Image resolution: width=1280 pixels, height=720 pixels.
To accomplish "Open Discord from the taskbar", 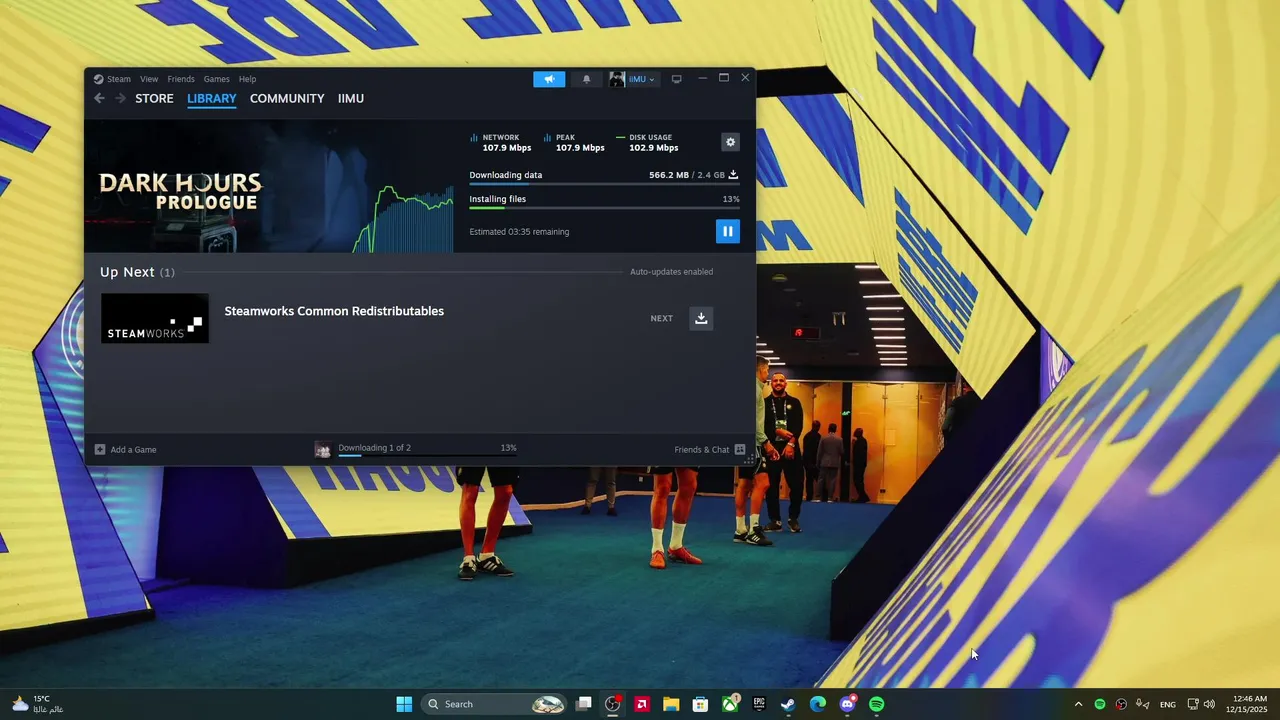I will 847,704.
